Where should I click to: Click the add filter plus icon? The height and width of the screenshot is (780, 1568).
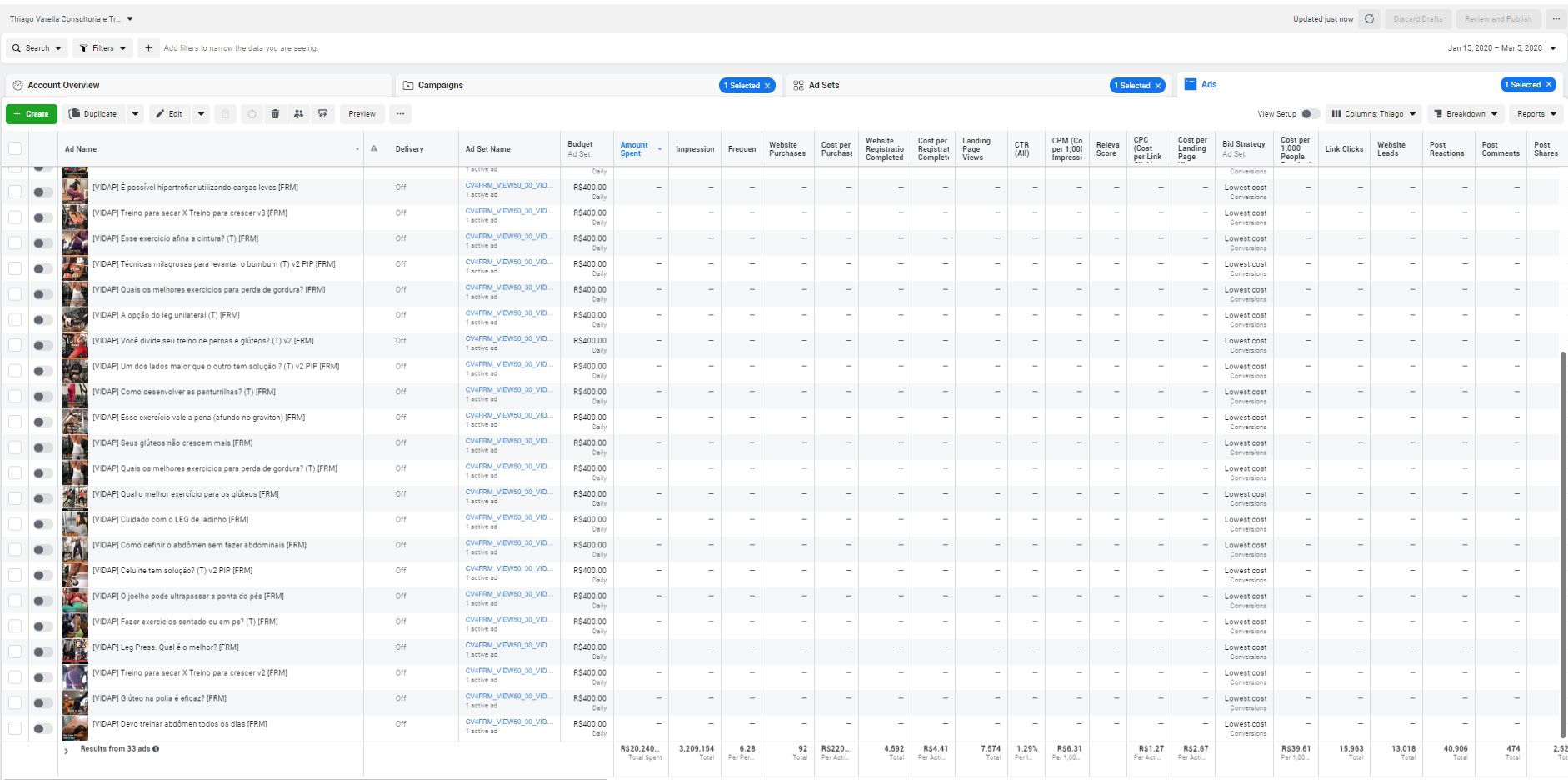pyautogui.click(x=148, y=48)
